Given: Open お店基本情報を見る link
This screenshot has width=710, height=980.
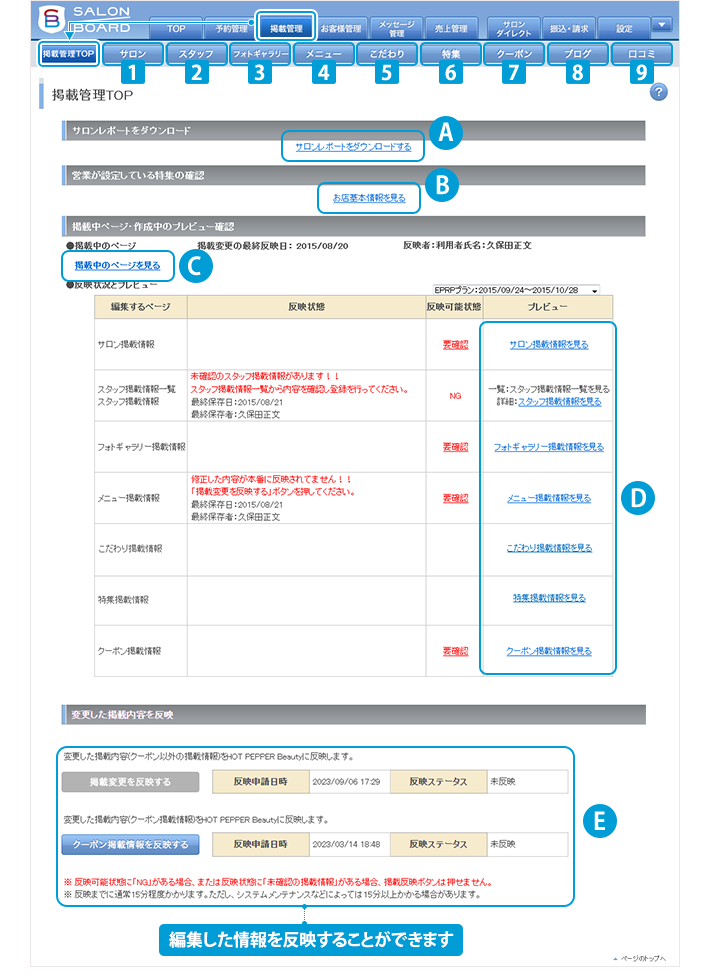Looking at the screenshot, I should click(x=369, y=198).
